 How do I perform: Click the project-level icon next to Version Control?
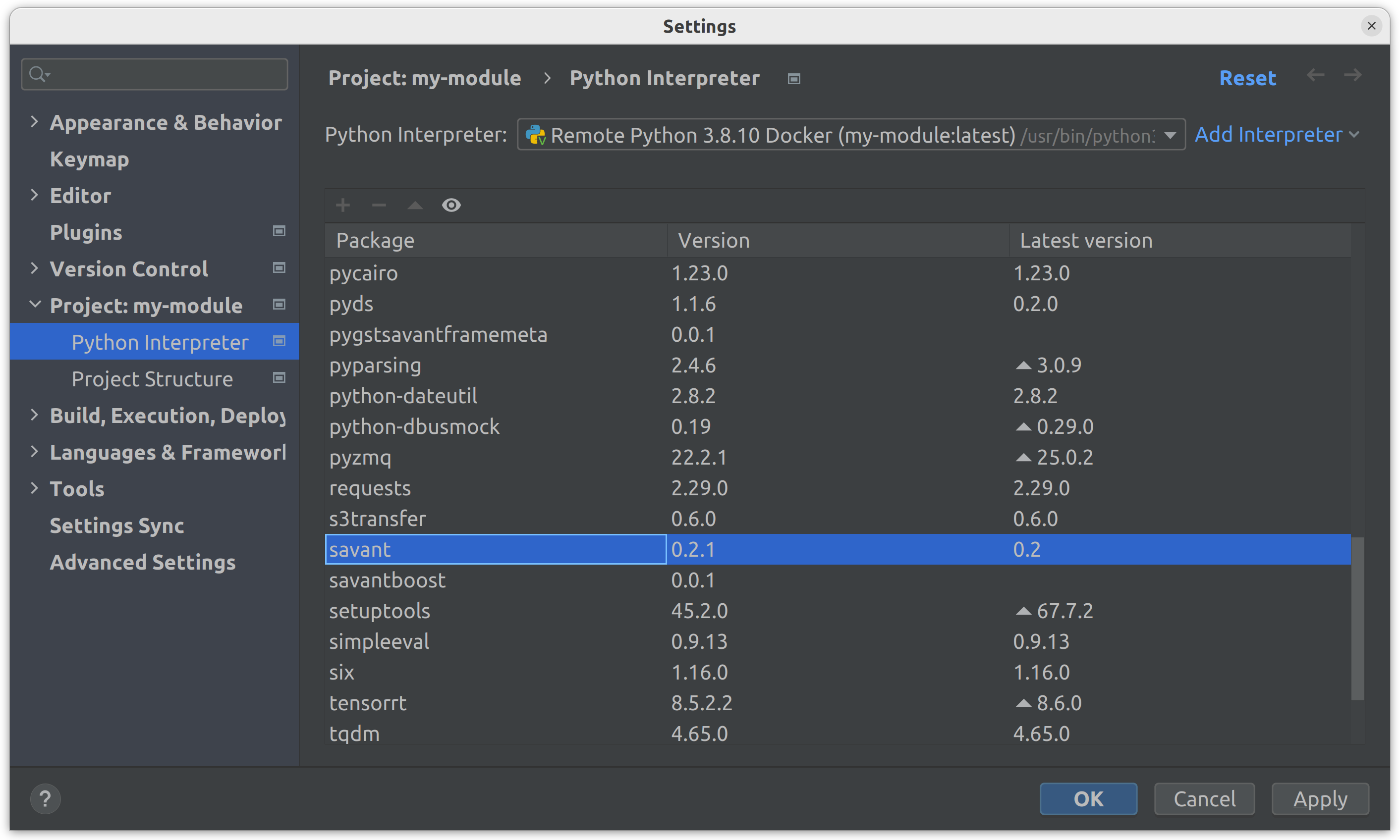279,268
